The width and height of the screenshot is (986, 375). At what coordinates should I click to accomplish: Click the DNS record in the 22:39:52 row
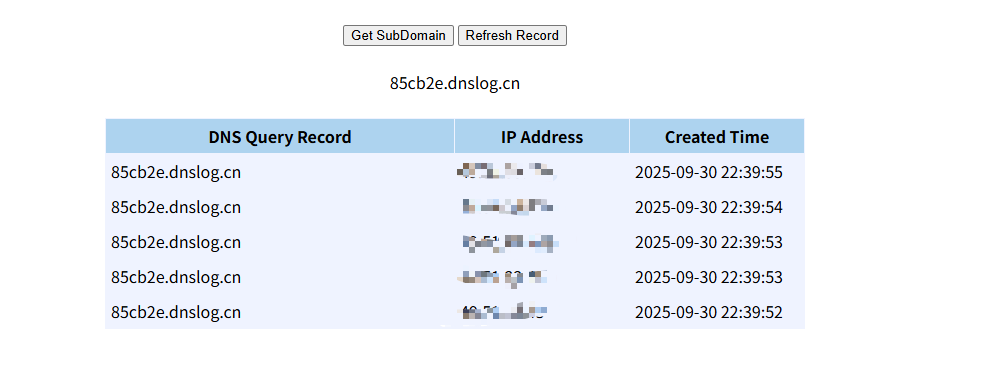pos(176,312)
